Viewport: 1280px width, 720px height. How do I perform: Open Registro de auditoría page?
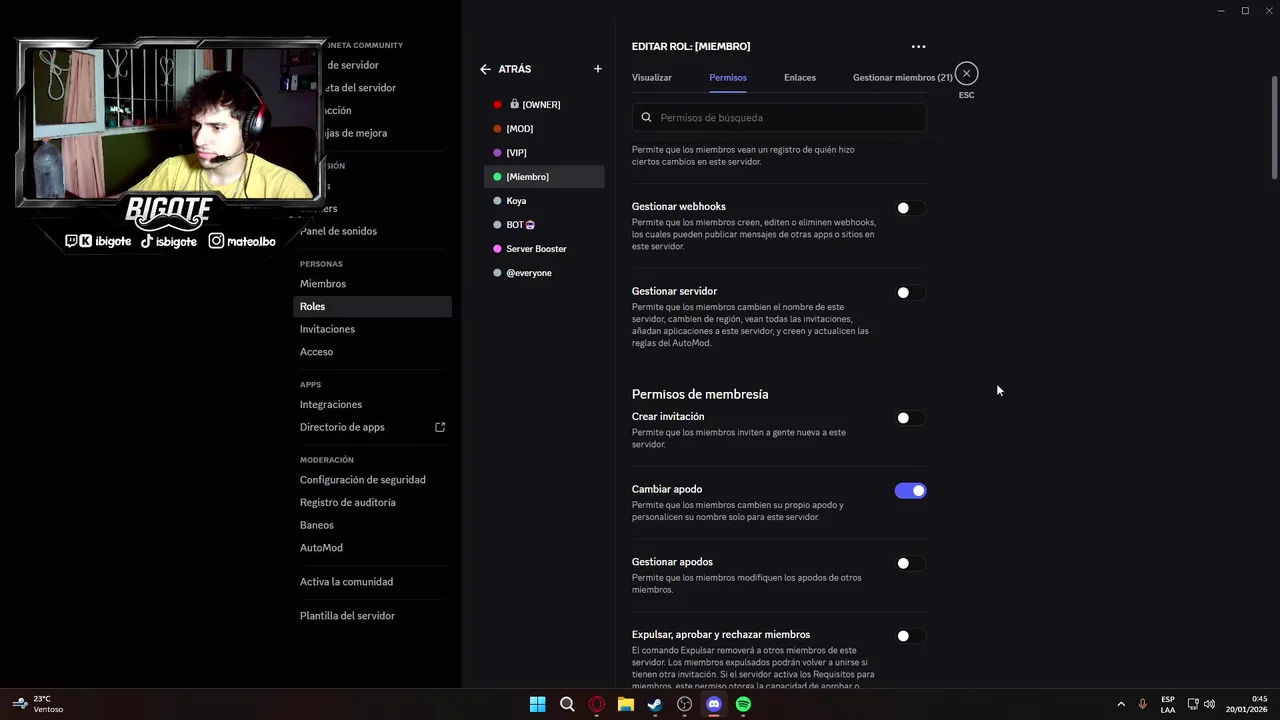point(372,503)
